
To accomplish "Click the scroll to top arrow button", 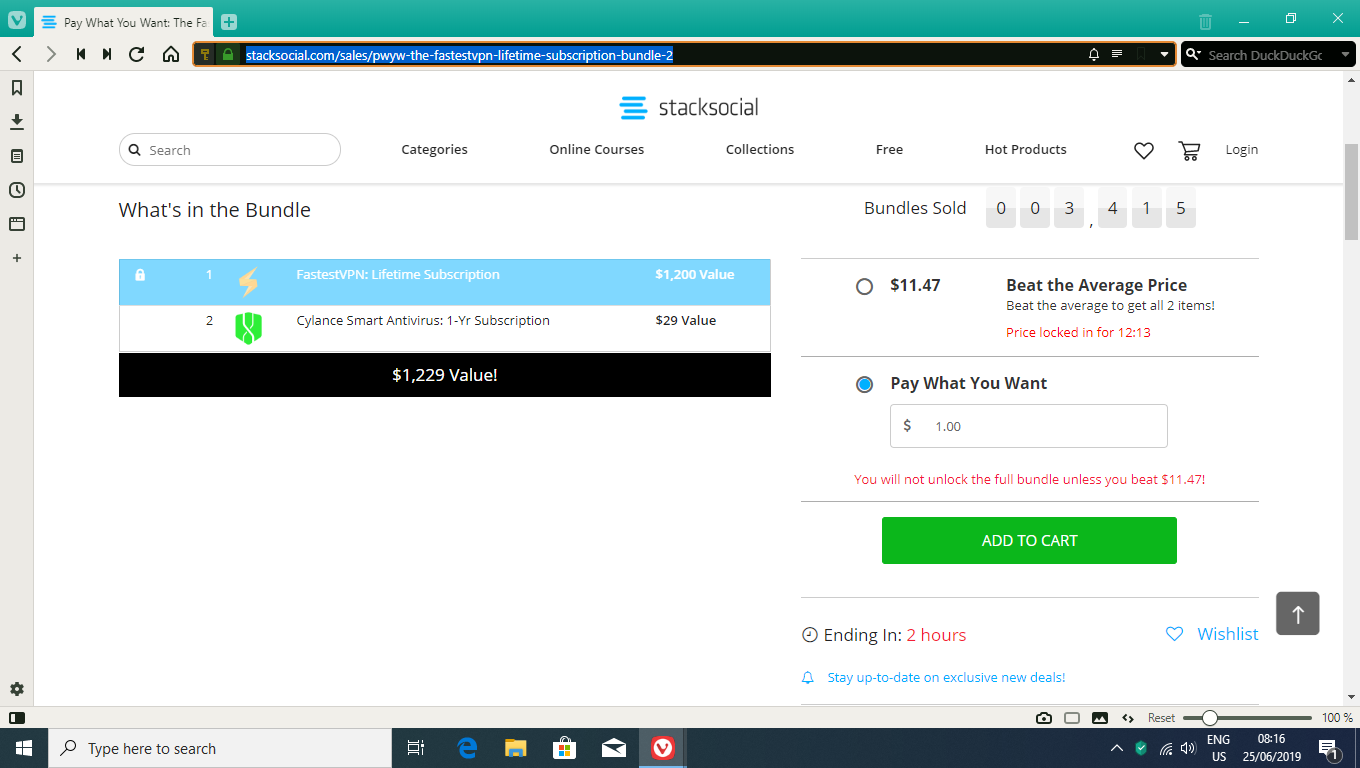I will point(1298,613).
